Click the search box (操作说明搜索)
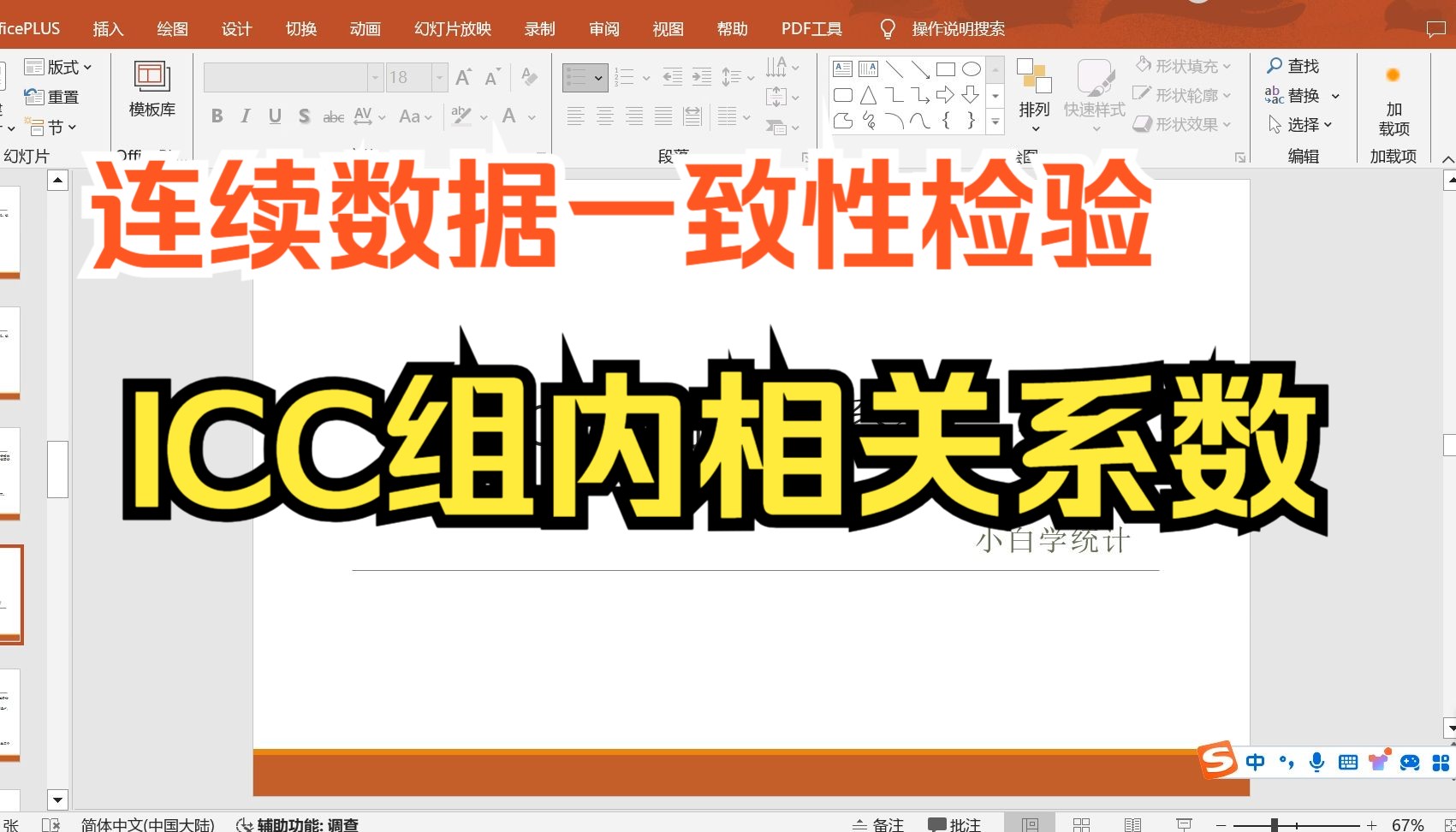 click(957, 29)
